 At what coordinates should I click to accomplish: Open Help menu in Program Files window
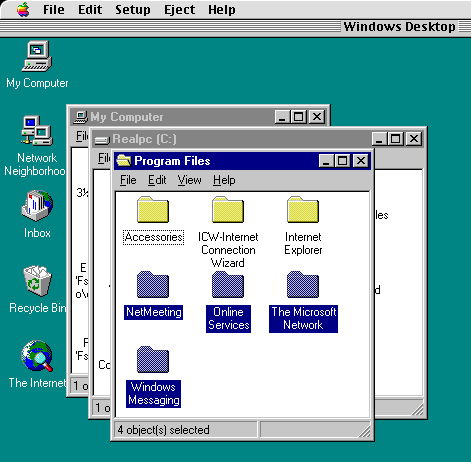(224, 180)
